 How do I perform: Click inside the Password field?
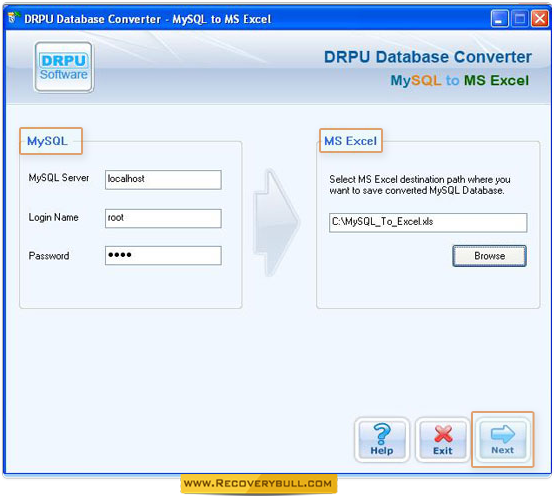[163, 255]
